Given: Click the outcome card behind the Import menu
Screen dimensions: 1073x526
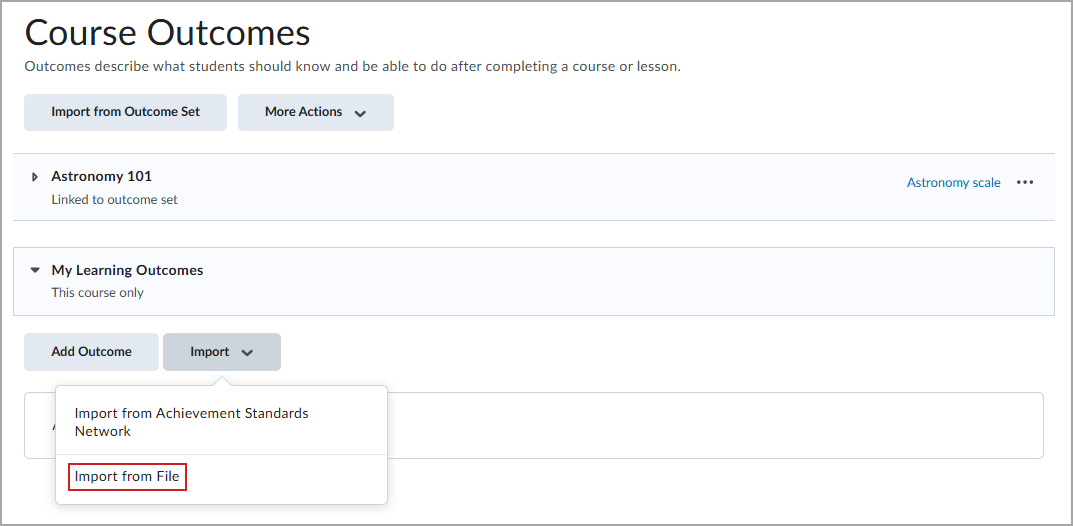Looking at the screenshot, I should pyautogui.click(x=715, y=425).
